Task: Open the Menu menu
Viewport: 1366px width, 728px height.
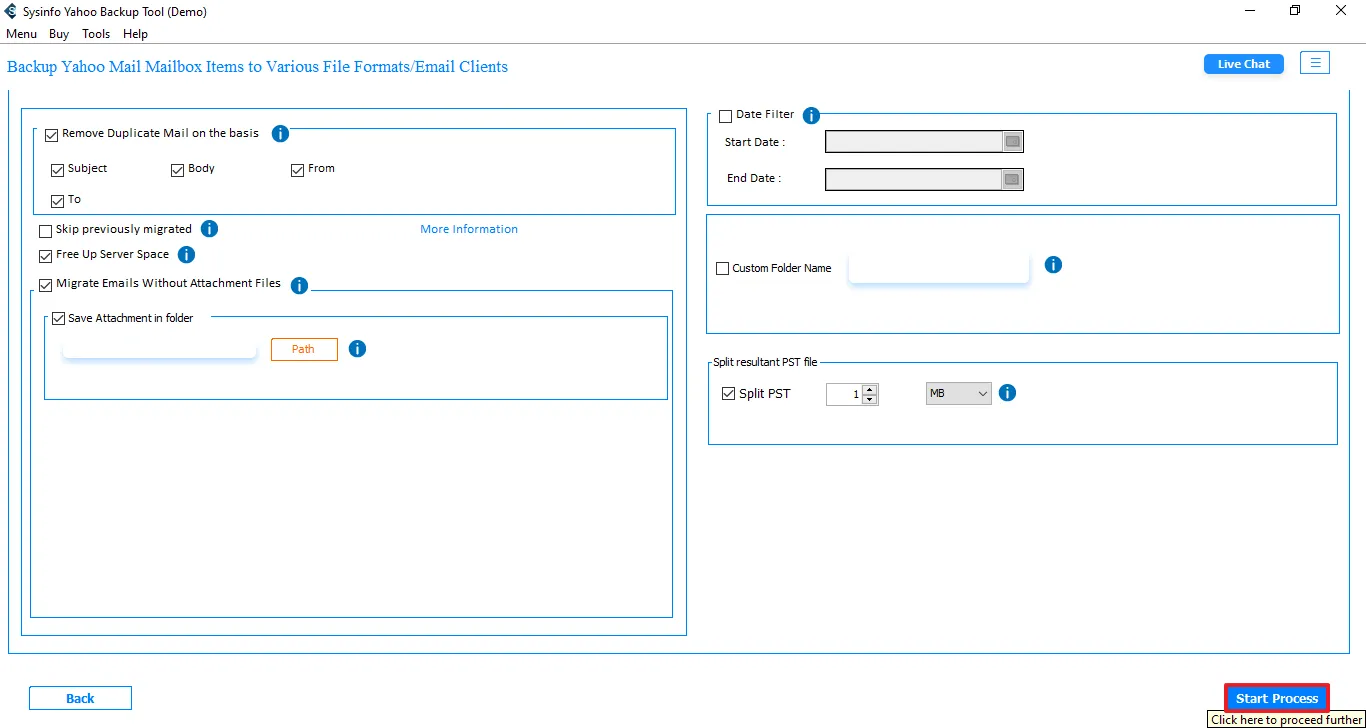Action: point(21,34)
